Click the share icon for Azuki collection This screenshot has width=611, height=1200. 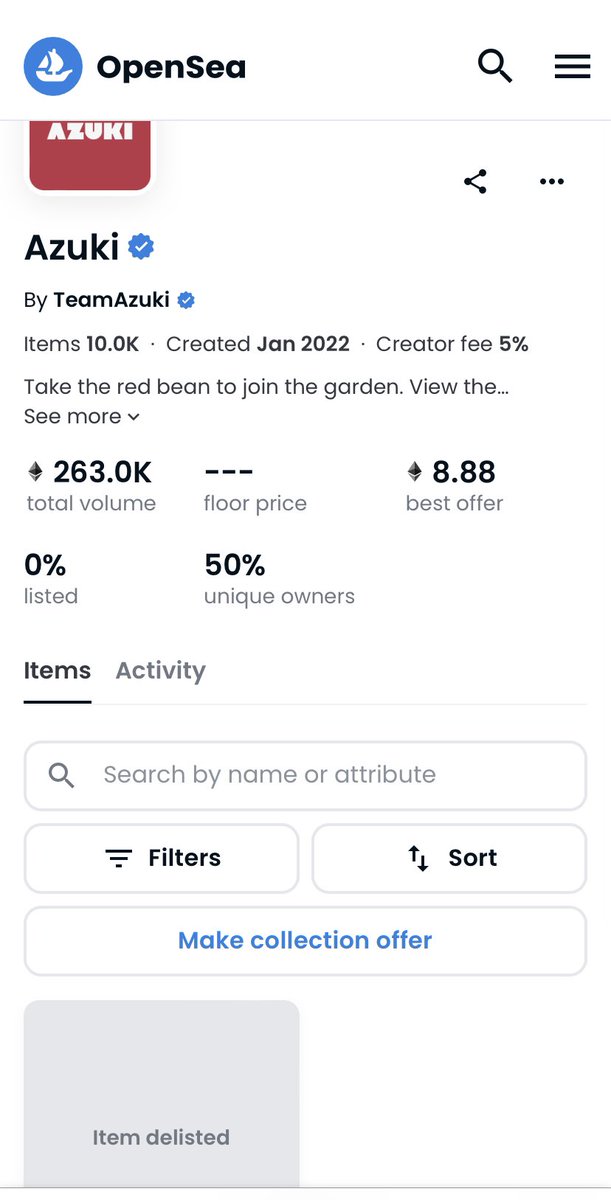pos(475,181)
